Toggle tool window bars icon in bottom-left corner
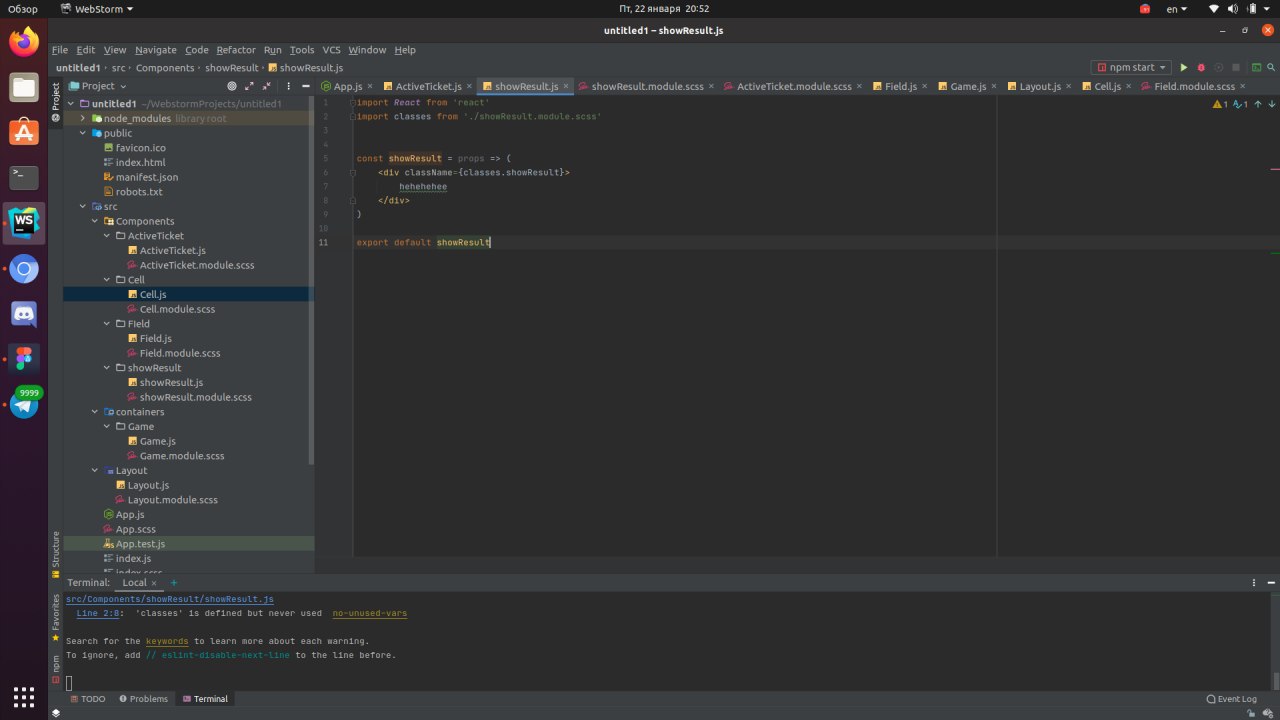The width and height of the screenshot is (1280, 720). pos(56,713)
